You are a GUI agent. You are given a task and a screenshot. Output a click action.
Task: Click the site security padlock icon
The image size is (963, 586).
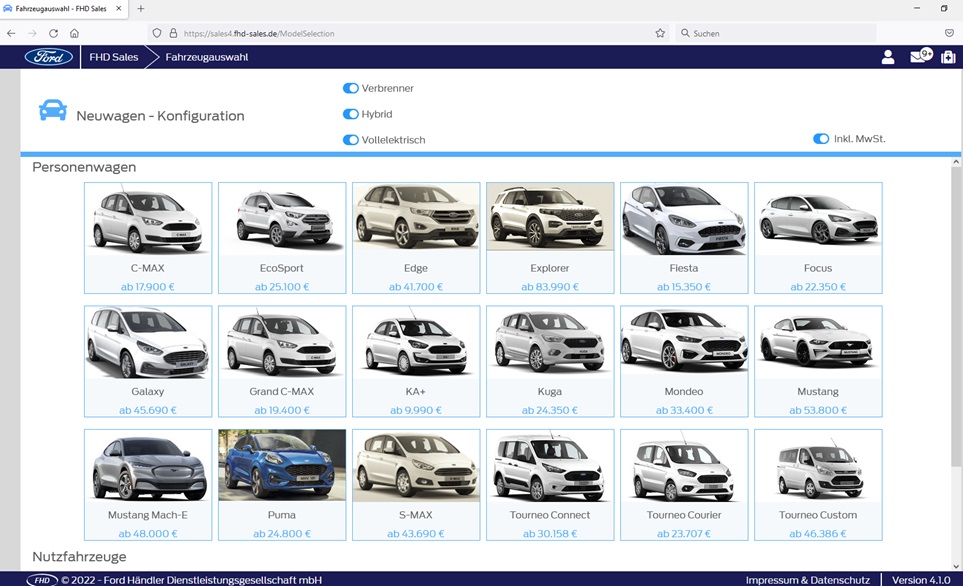[173, 33]
